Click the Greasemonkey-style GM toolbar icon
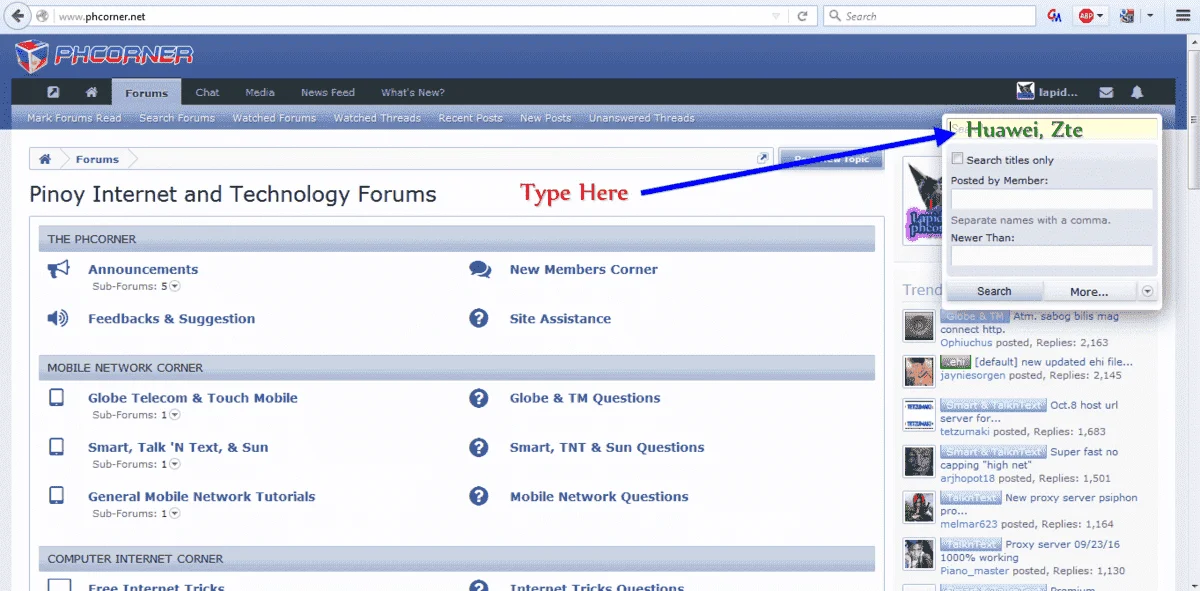Viewport: 1200px width, 591px height. [x=1054, y=16]
